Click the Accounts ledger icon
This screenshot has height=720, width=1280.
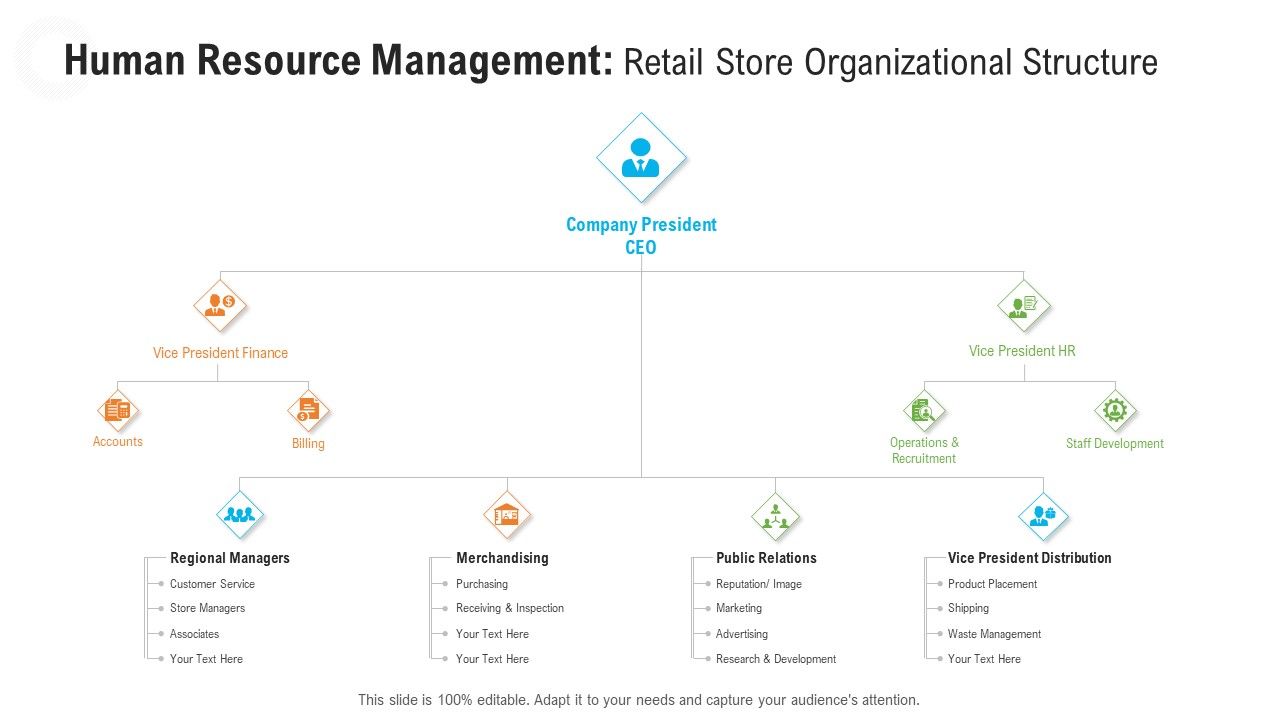pos(118,410)
